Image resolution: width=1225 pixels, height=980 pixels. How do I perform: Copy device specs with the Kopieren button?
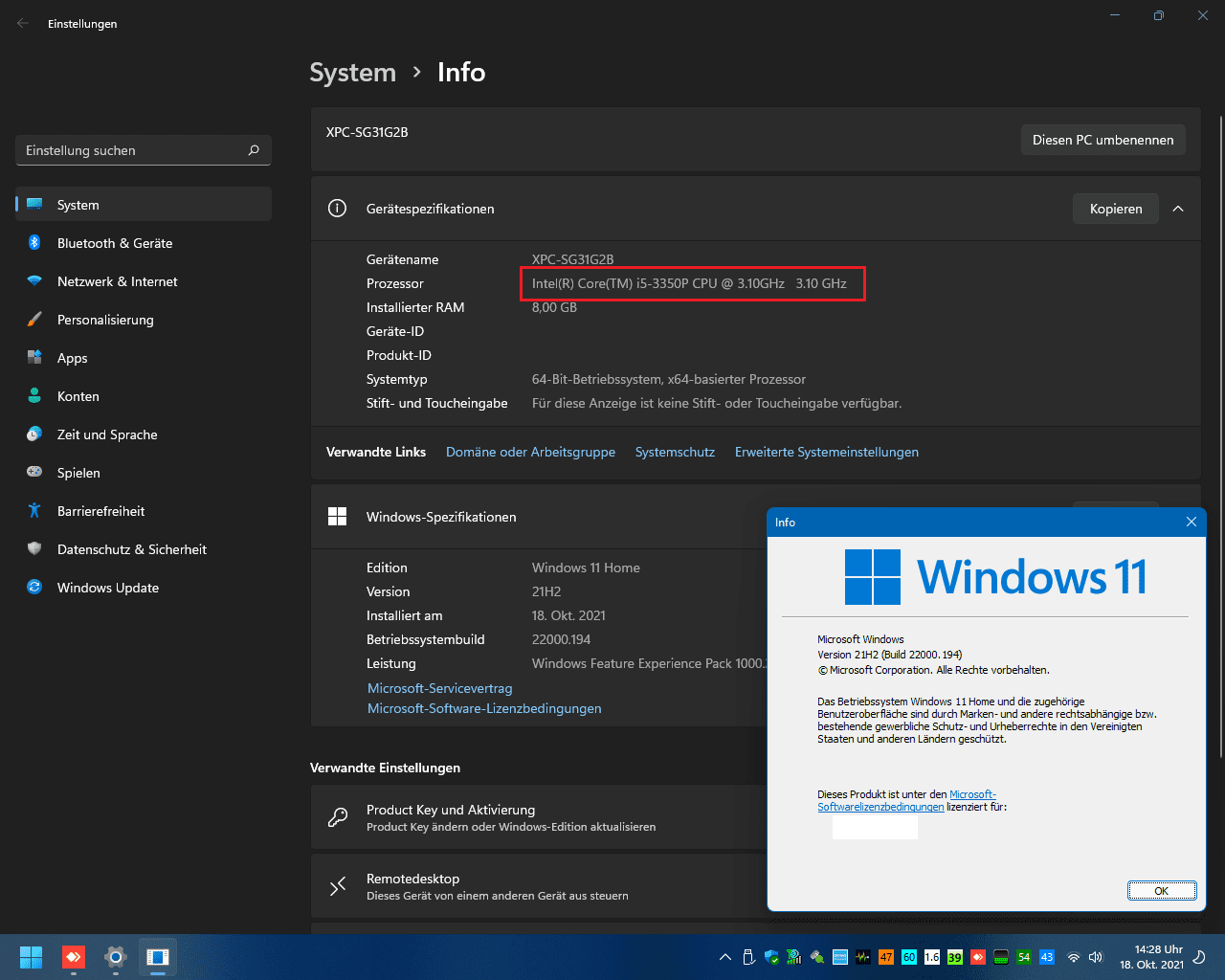[1116, 209]
